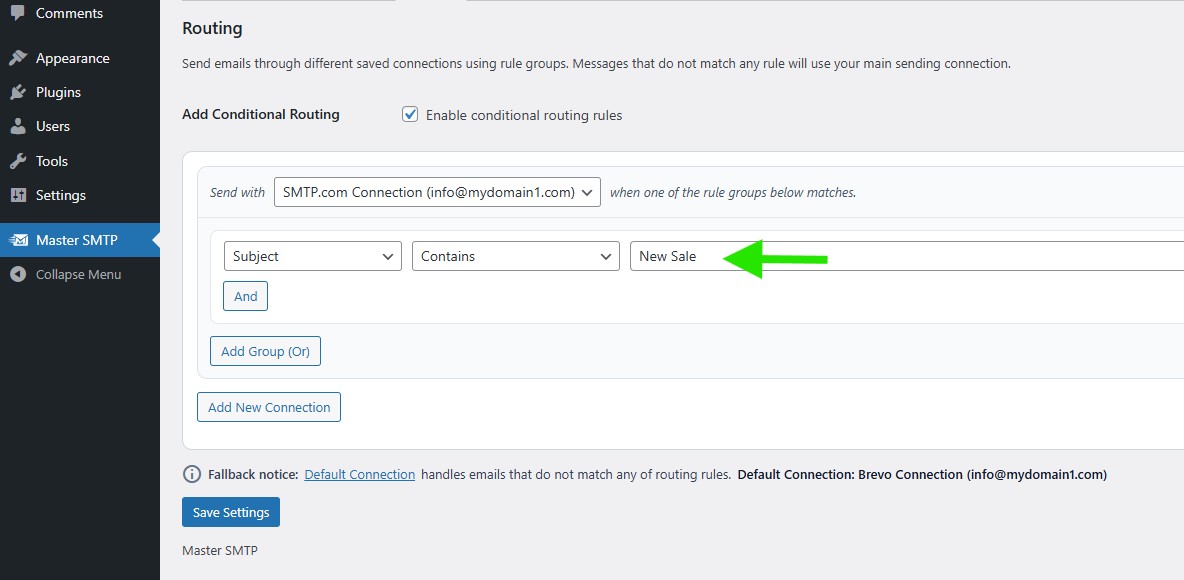
Task: Click the Add Group (Or) button
Action: (265, 351)
